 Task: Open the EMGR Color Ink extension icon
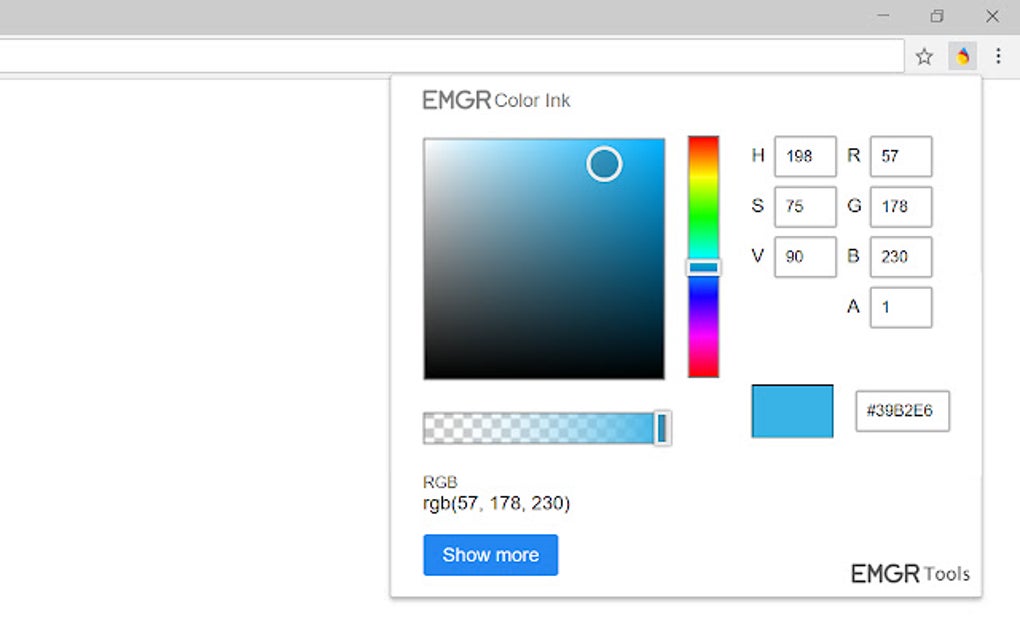[x=962, y=56]
